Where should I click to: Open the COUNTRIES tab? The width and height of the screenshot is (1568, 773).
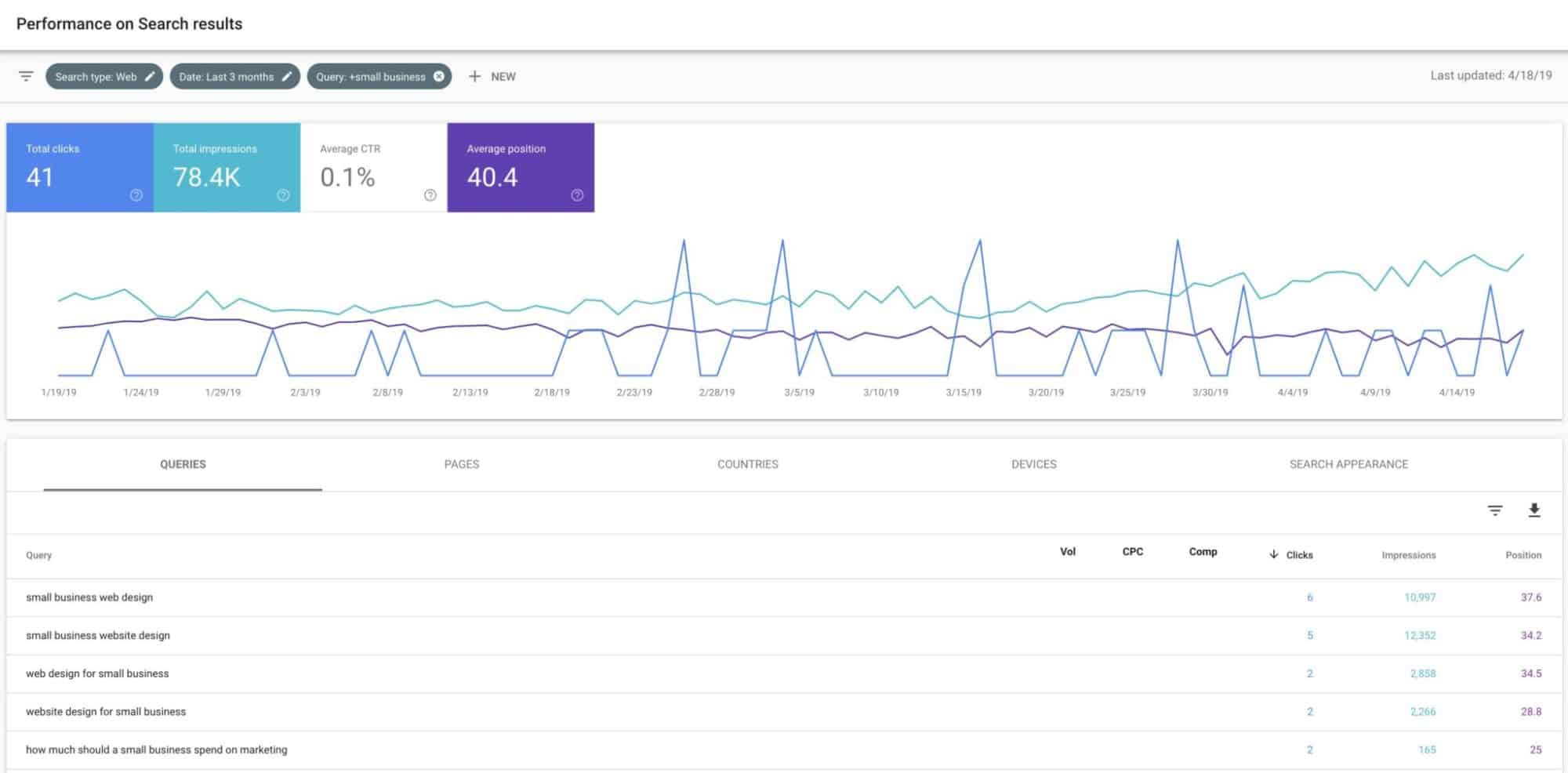pyautogui.click(x=746, y=464)
